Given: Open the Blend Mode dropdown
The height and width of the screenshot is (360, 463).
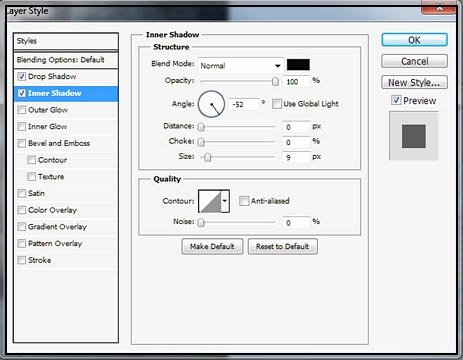Looking at the screenshot, I should tap(241, 65).
